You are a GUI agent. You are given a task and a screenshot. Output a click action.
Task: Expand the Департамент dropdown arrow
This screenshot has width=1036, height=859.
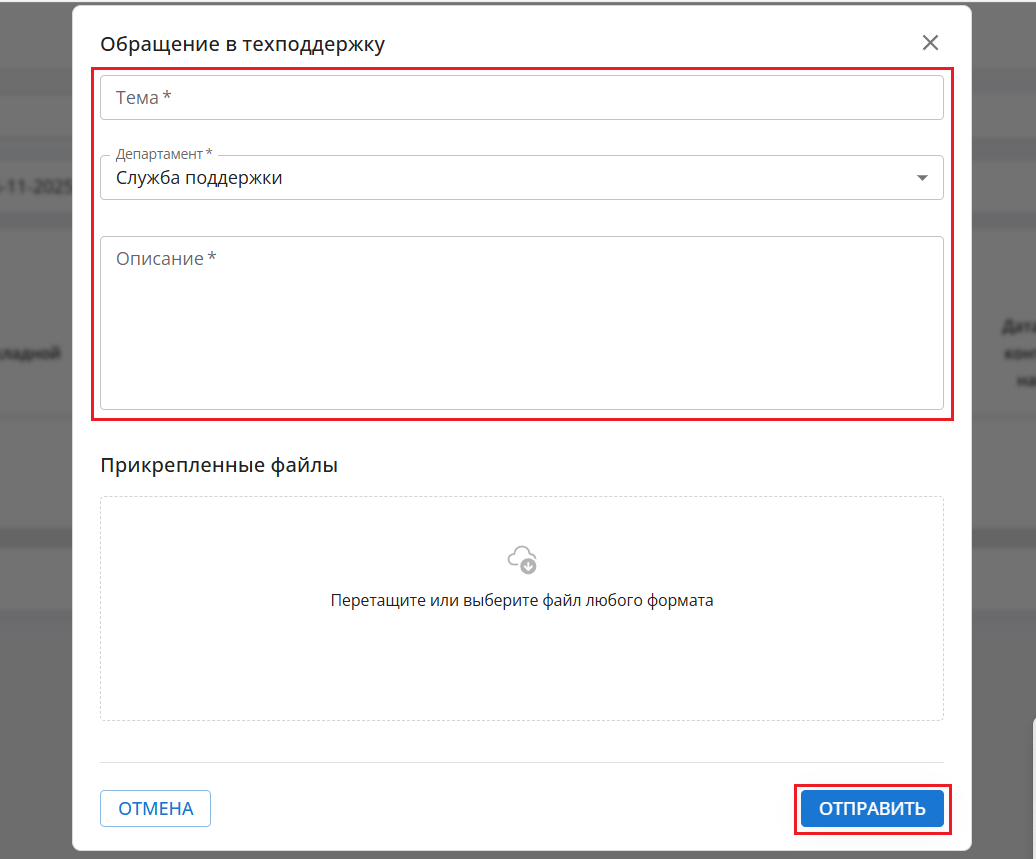[922, 178]
